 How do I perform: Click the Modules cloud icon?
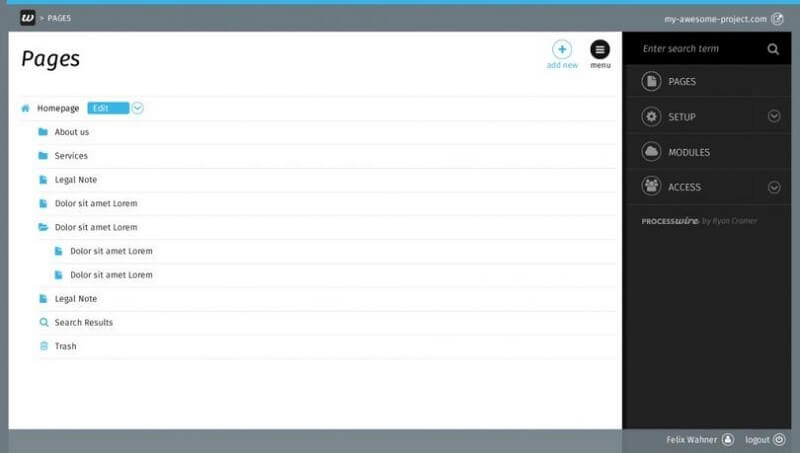[651, 152]
